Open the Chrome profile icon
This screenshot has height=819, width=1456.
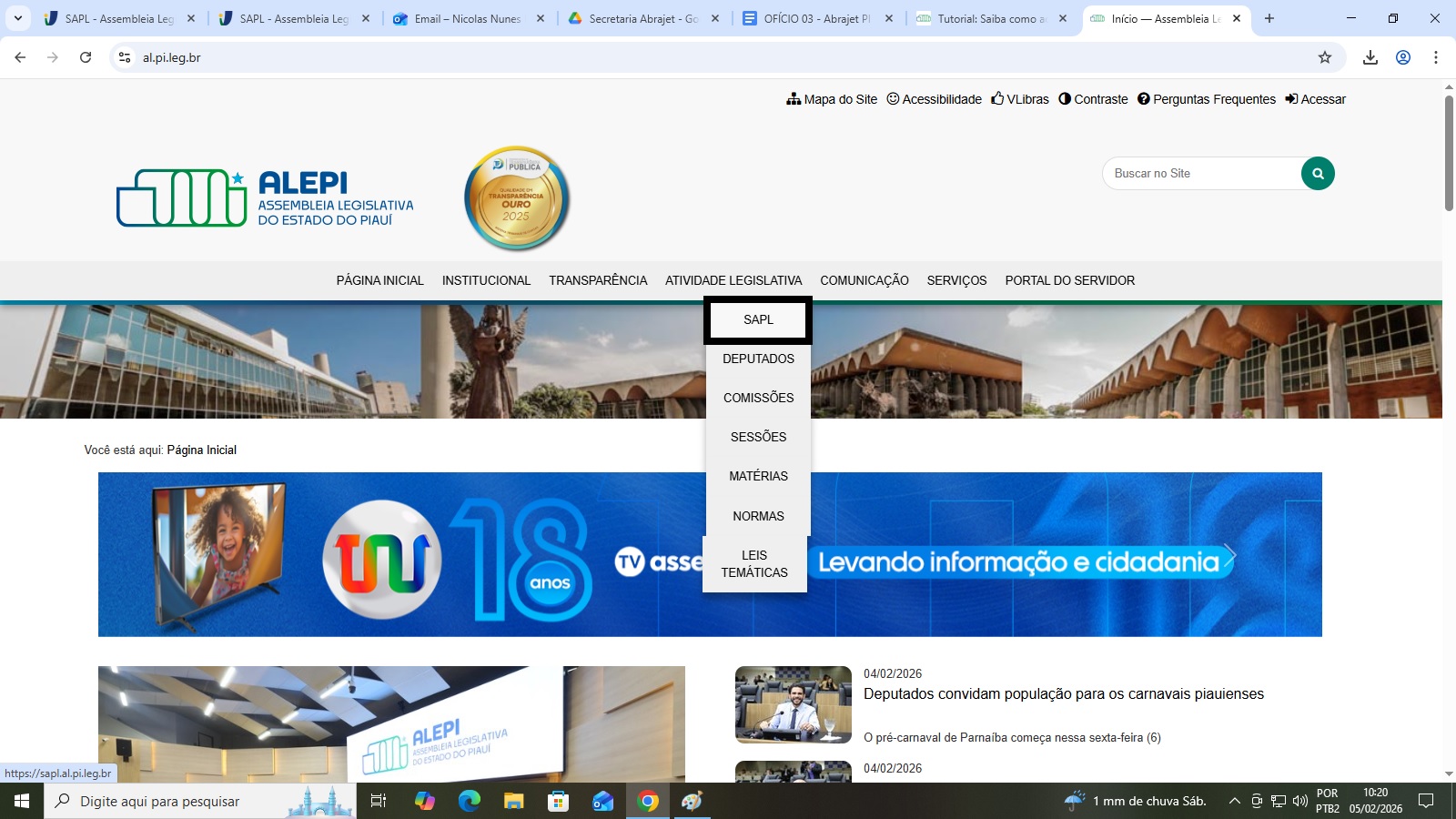1403,57
